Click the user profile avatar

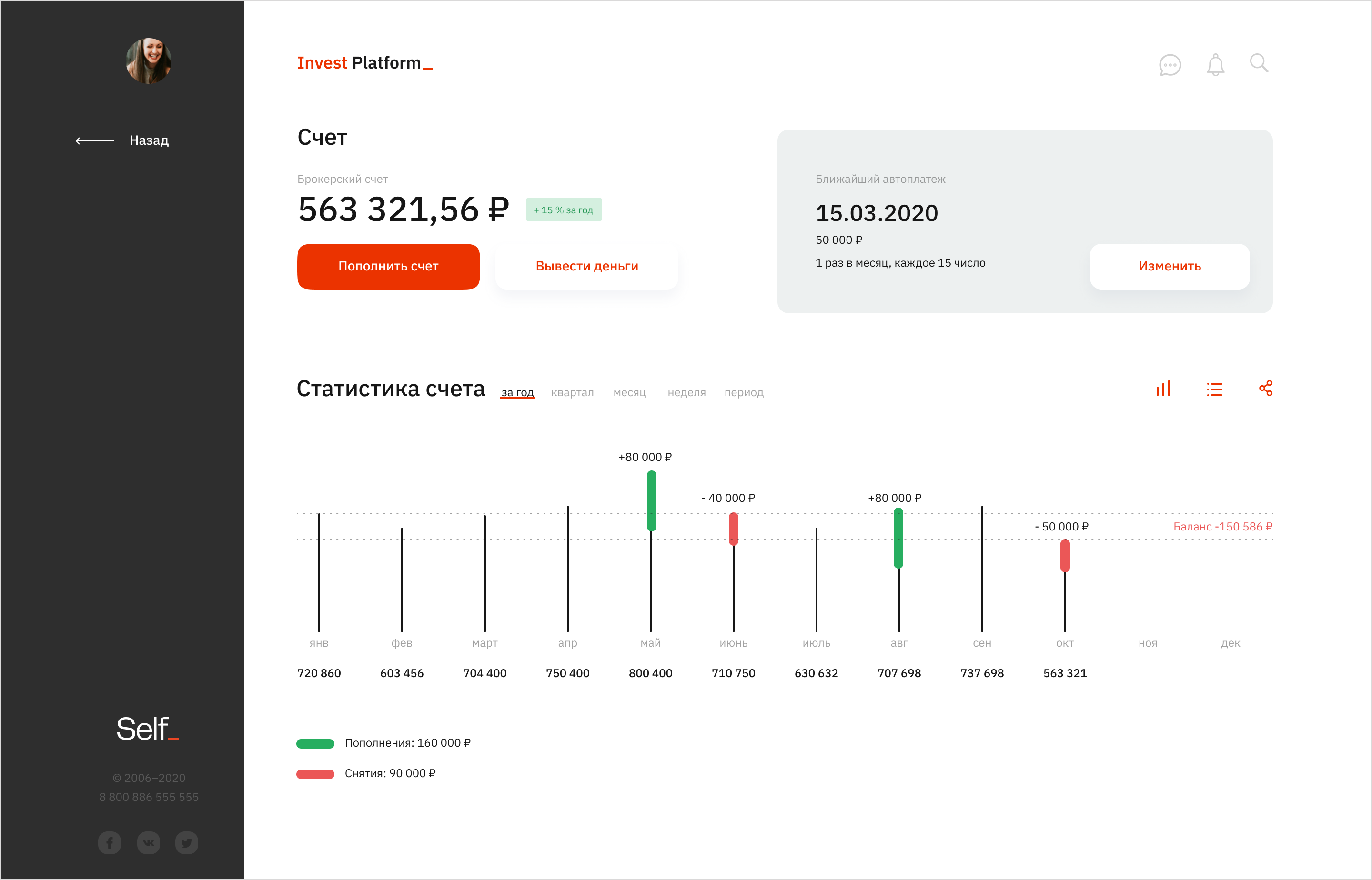(x=149, y=61)
